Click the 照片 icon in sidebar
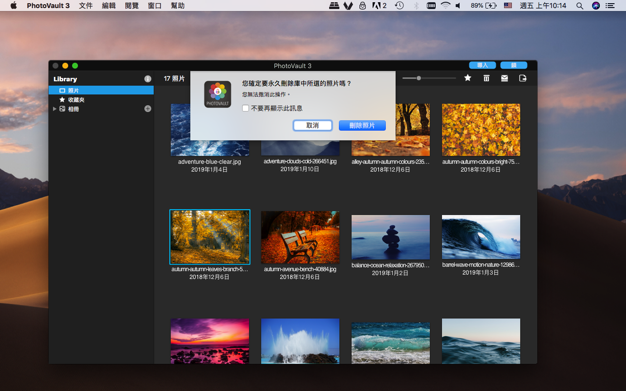The width and height of the screenshot is (626, 391). [62, 91]
